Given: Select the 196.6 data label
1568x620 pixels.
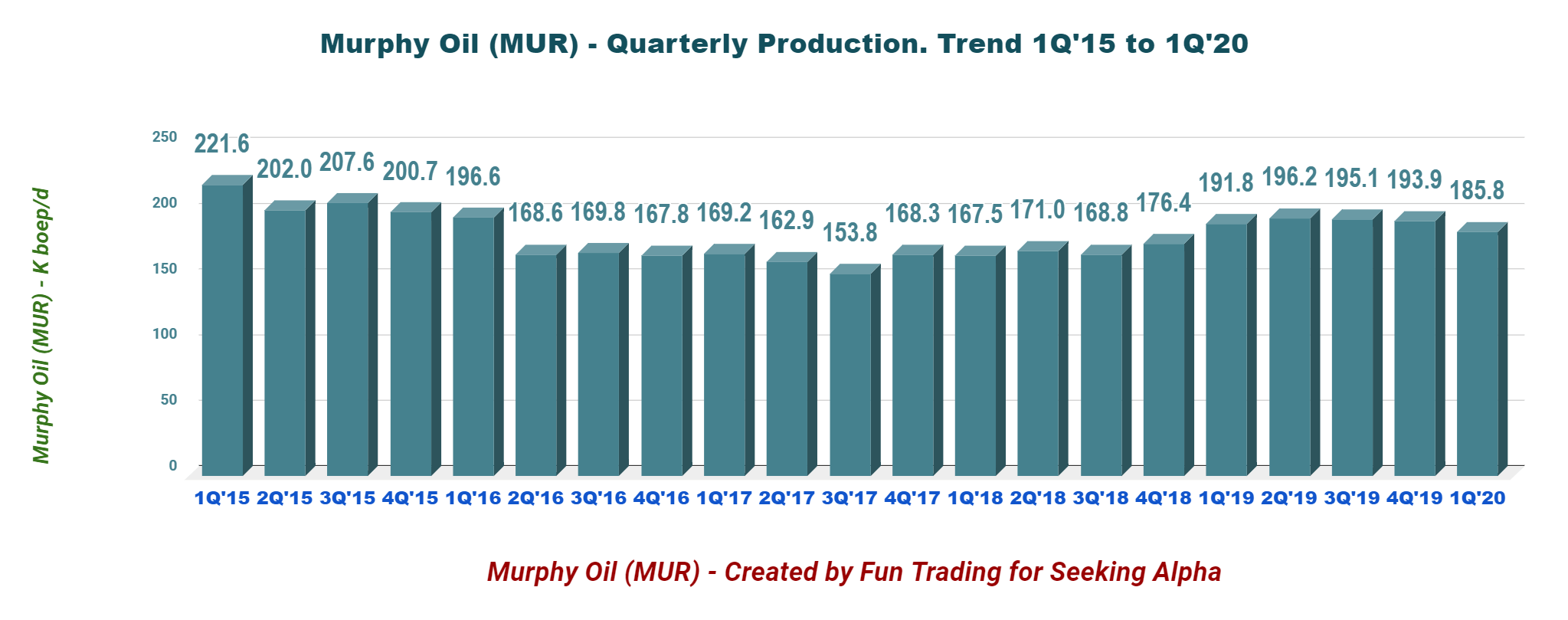Looking at the screenshot, I should point(473,176).
